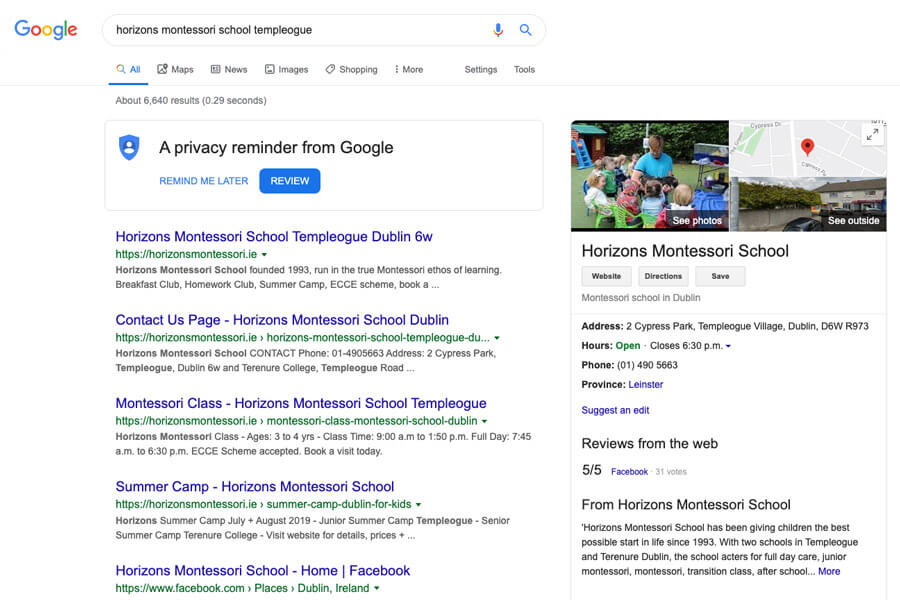Screen dimensions: 900x600
Task: Click the 'Reviews from the web' heading
Action: (650, 444)
